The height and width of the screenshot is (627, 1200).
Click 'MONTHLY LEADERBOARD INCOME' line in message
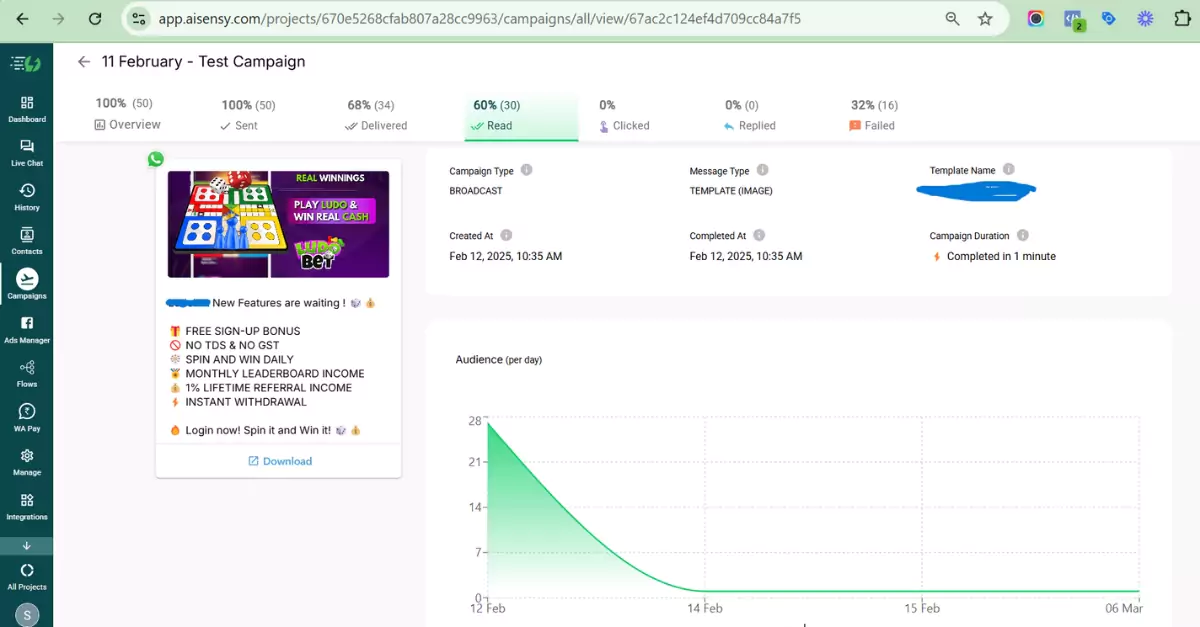tap(275, 374)
